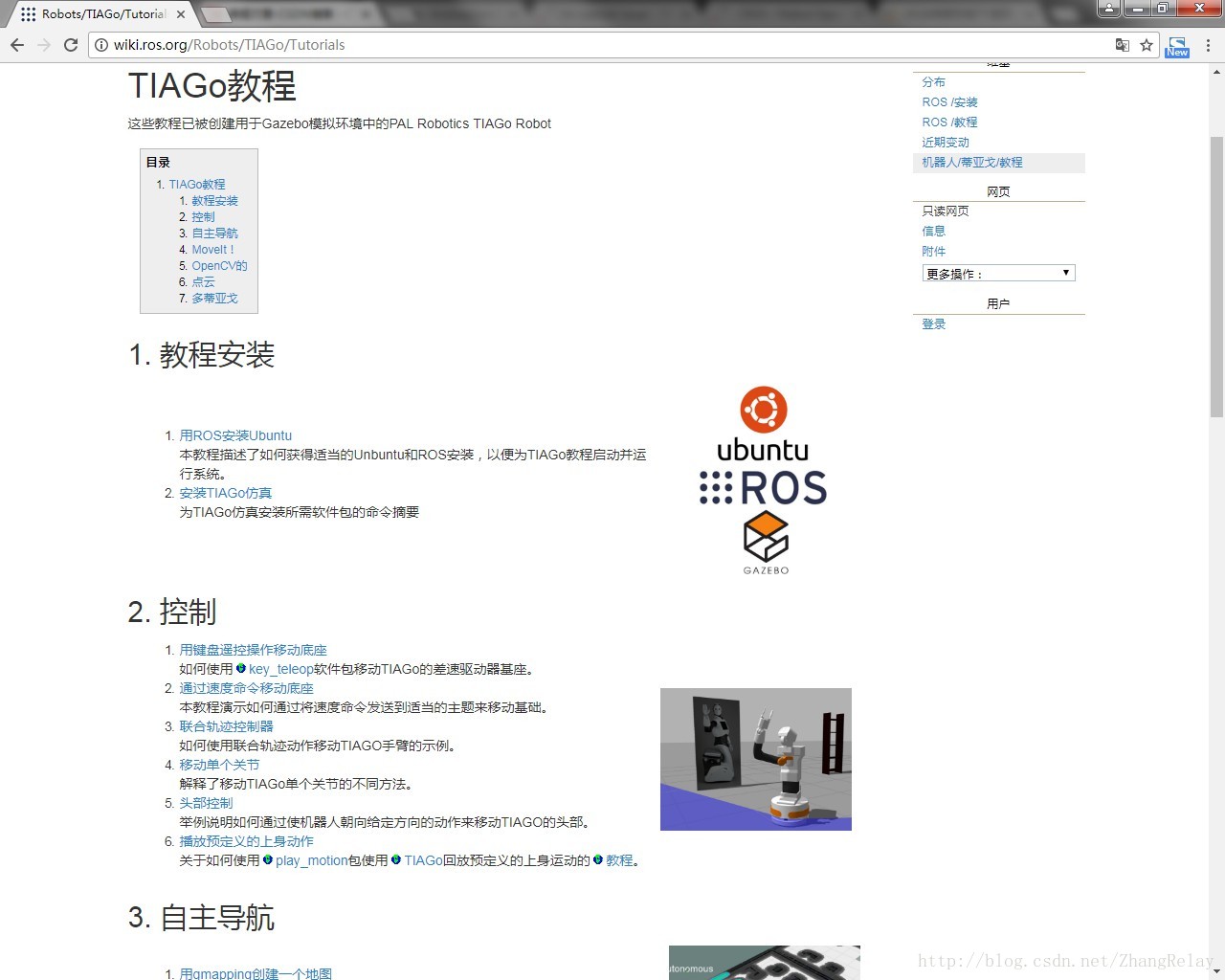This screenshot has width=1225, height=980.
Task: Open the 更多操作 dropdown
Action: pos(998,274)
